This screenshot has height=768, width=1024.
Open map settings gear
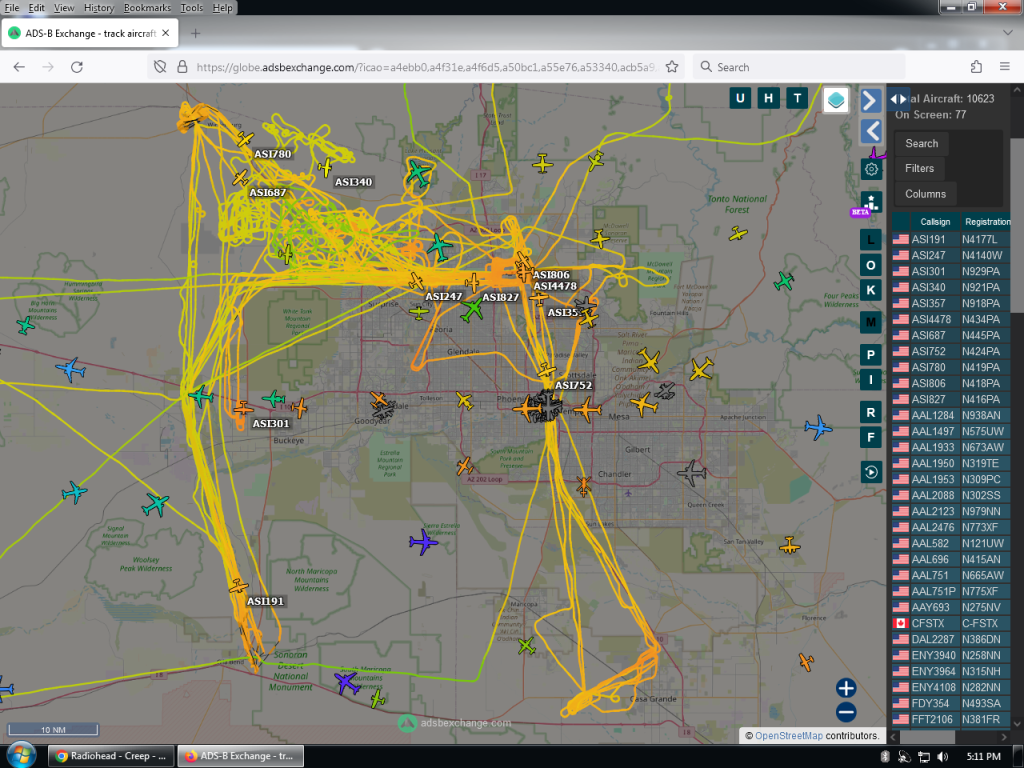pyautogui.click(x=871, y=169)
